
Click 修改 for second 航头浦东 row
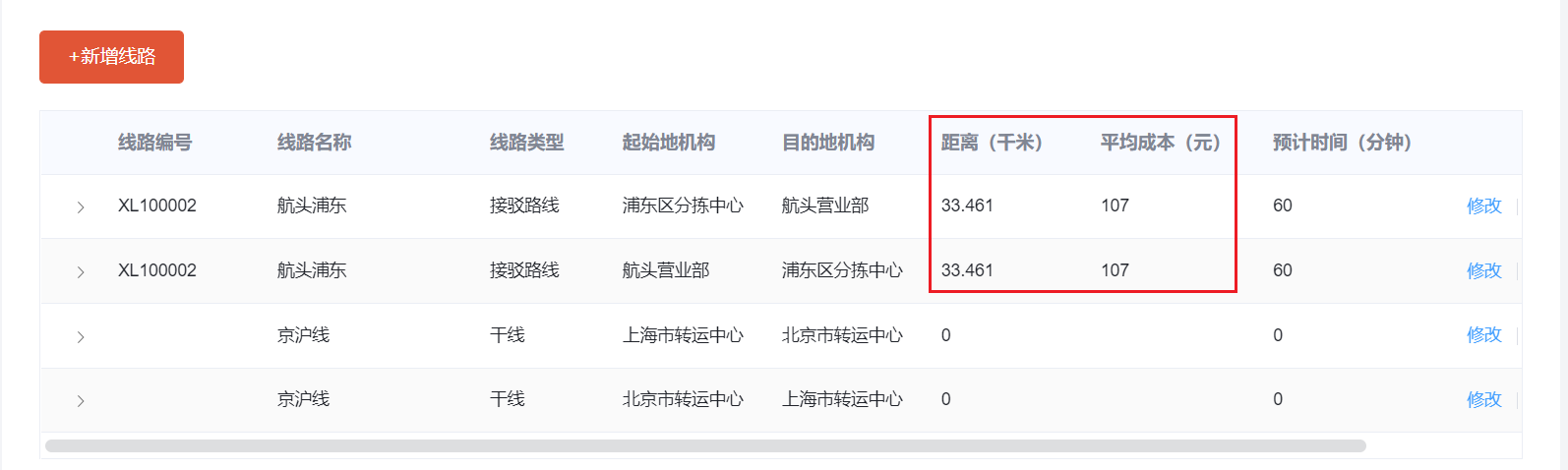1483,270
